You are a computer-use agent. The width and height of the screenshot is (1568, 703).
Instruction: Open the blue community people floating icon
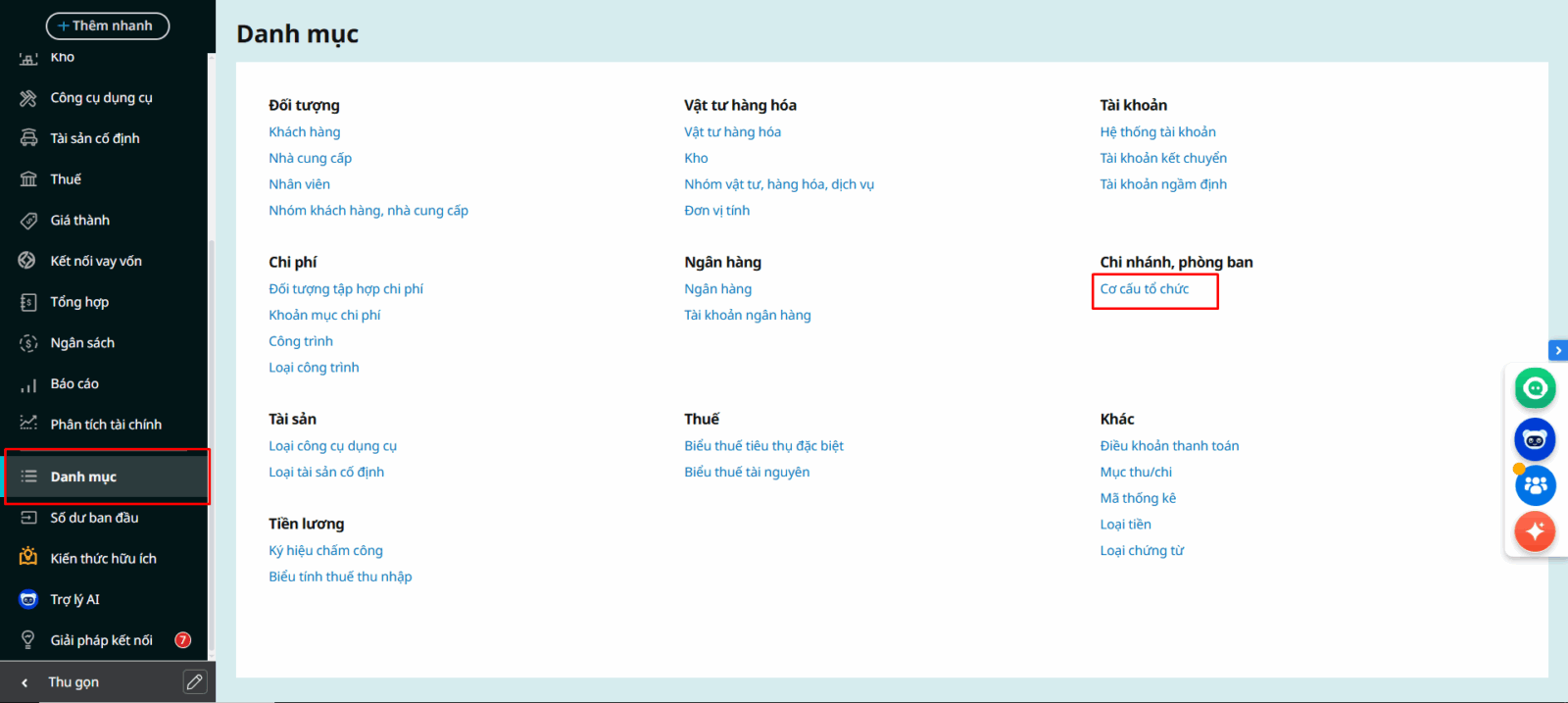[x=1535, y=485]
